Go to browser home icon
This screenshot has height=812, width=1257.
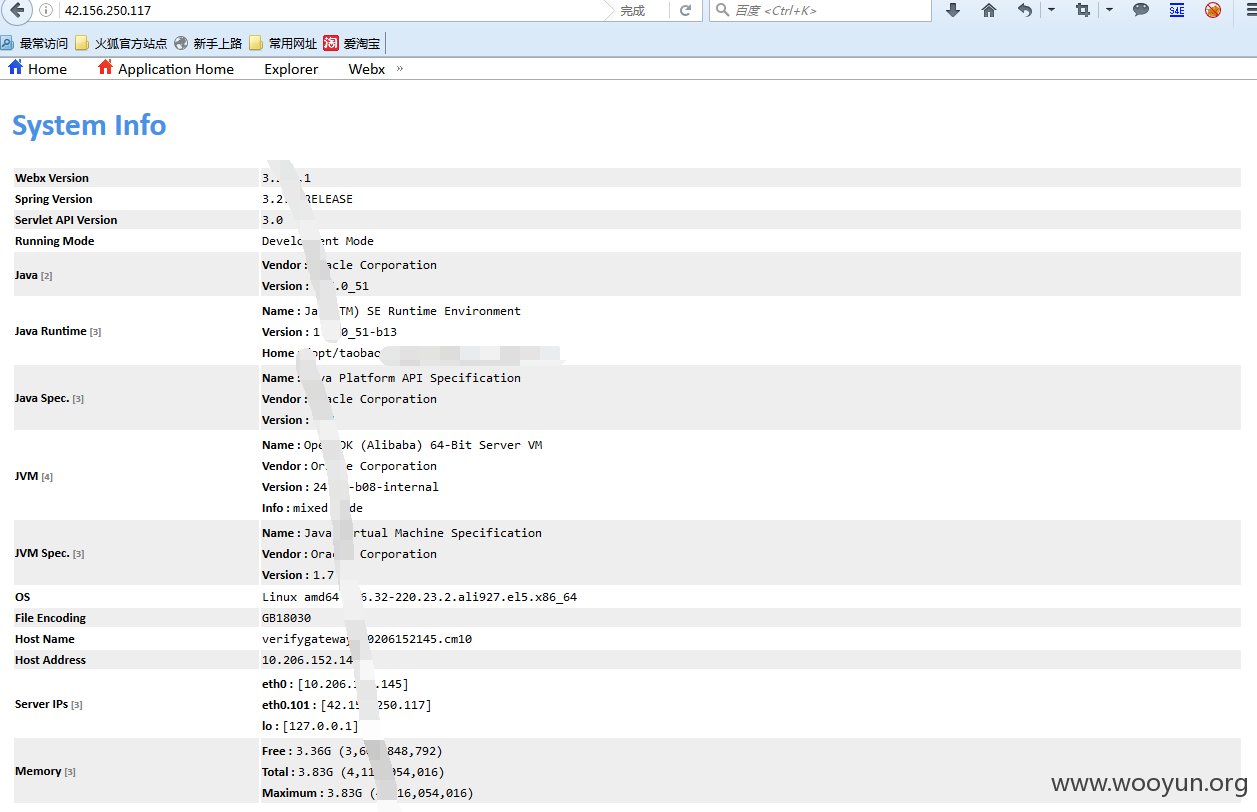989,10
